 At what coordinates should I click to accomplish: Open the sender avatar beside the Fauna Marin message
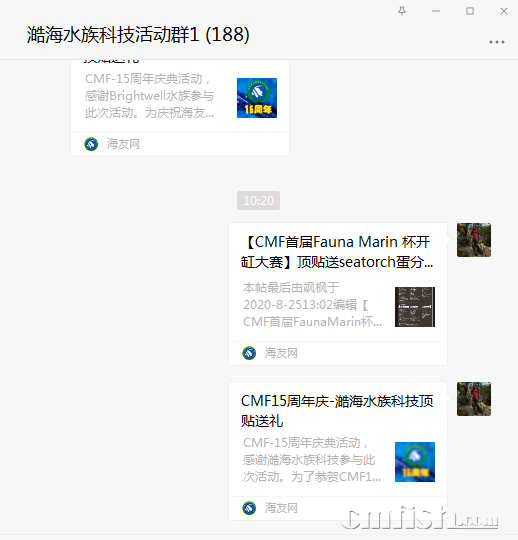(x=474, y=240)
